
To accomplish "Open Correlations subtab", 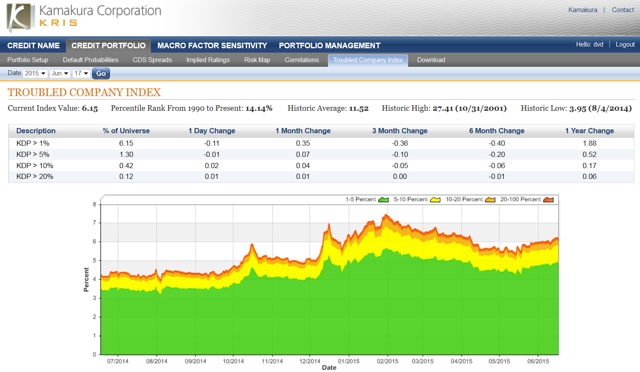I will pyautogui.click(x=302, y=60).
